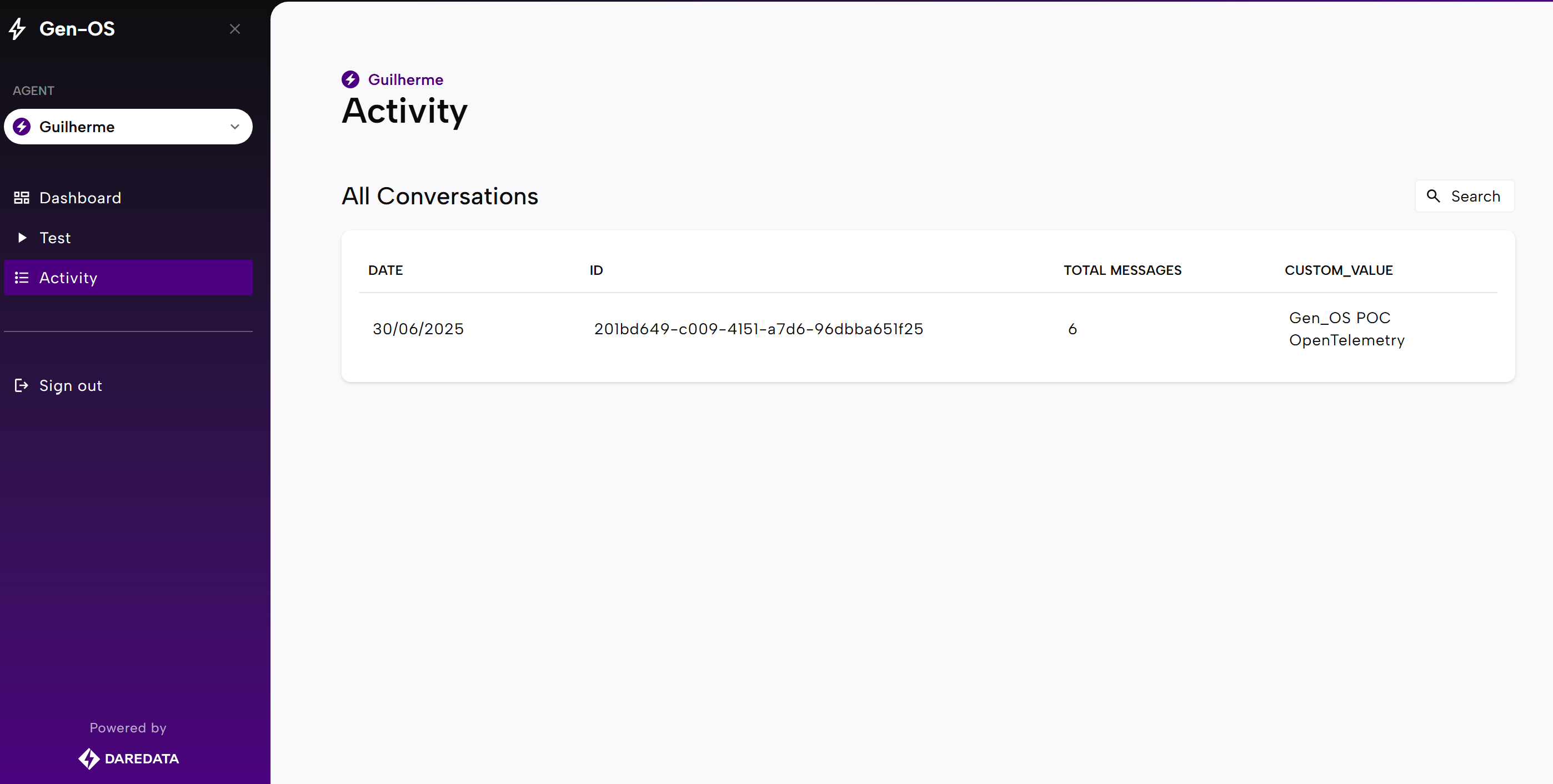This screenshot has height=784, width=1553.
Task: Go to the Test page
Action: (x=55, y=238)
